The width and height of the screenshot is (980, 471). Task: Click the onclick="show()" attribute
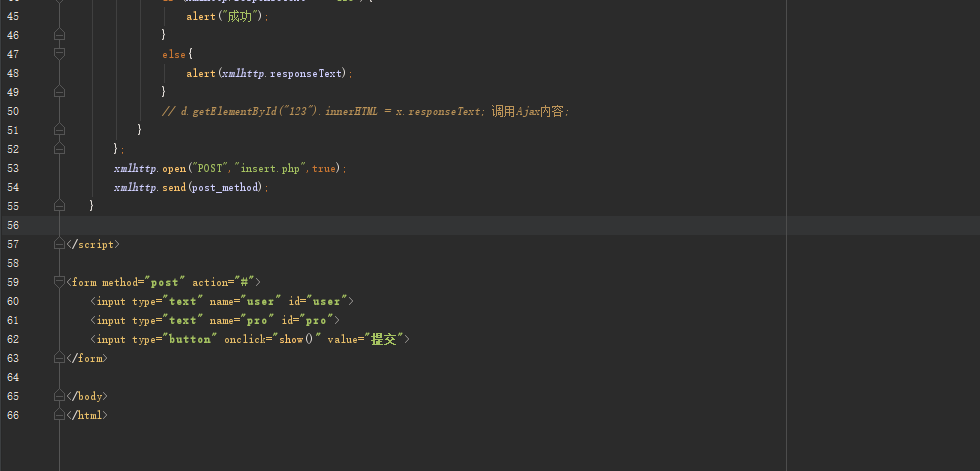click(272, 339)
